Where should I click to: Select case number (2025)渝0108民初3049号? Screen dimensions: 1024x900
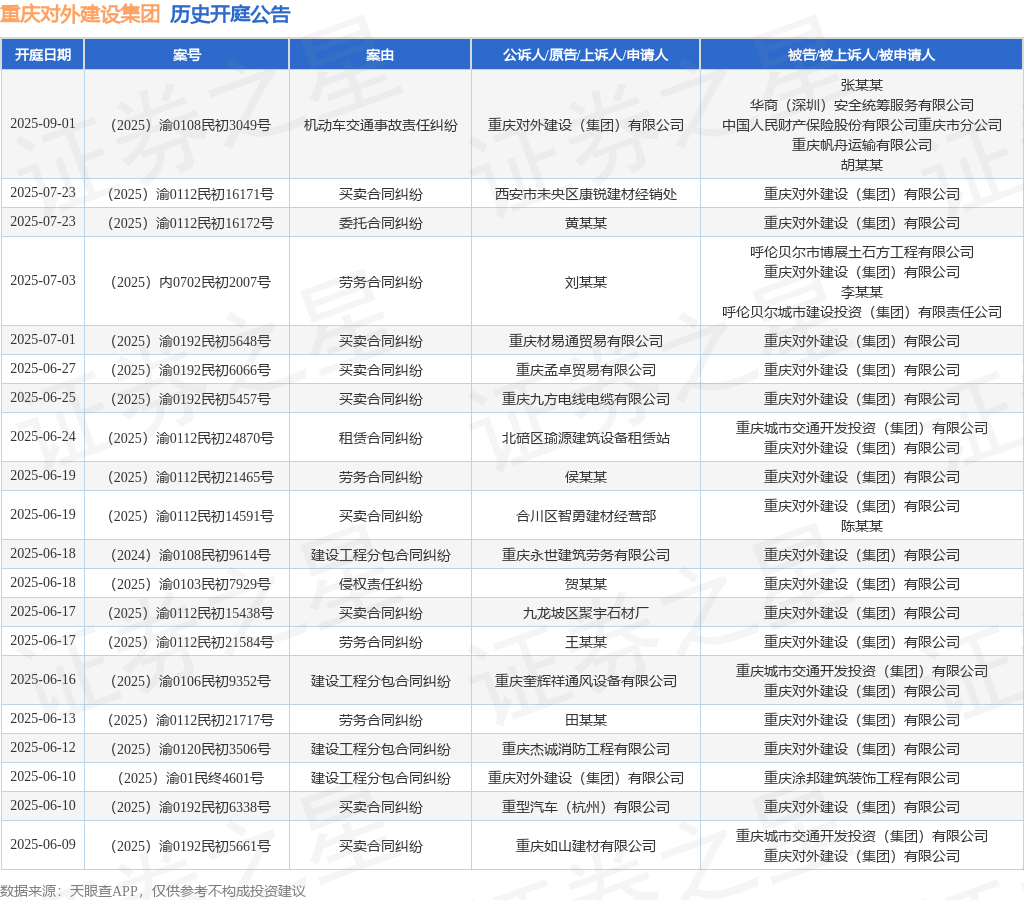coord(190,125)
